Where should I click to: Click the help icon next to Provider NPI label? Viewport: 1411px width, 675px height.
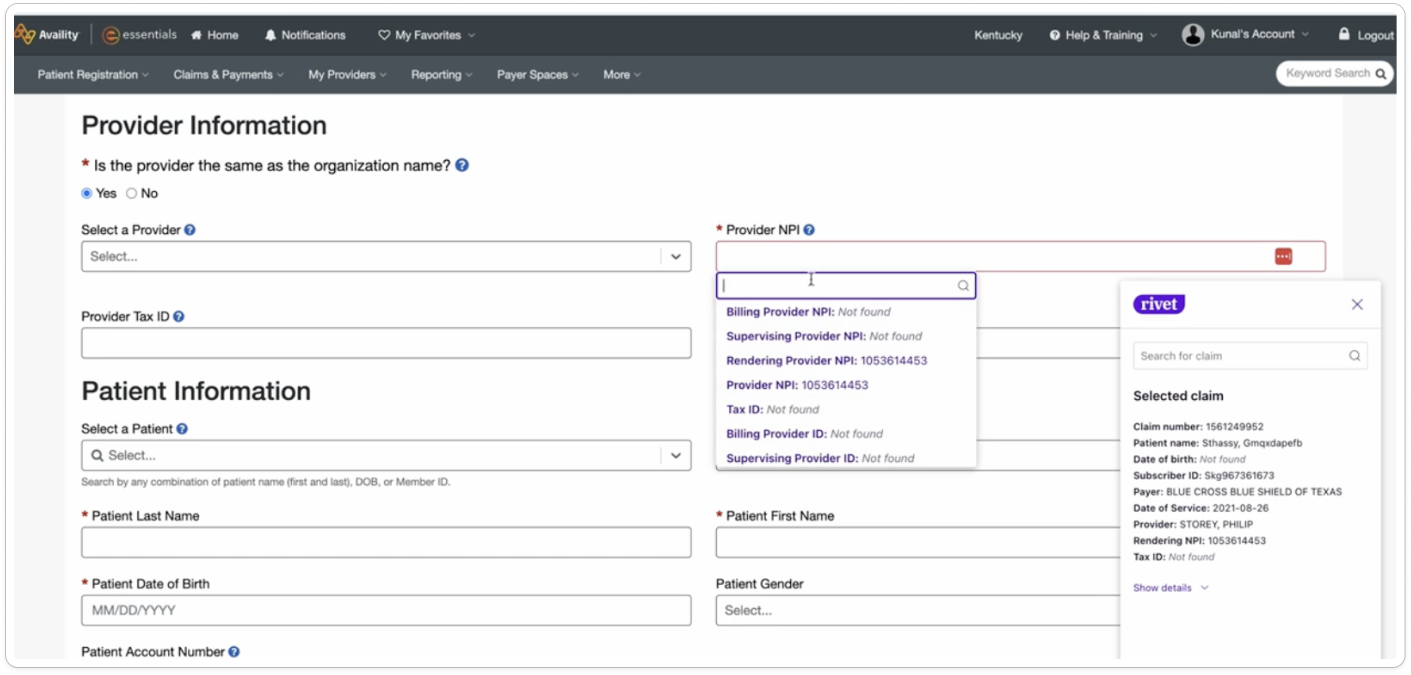click(809, 230)
